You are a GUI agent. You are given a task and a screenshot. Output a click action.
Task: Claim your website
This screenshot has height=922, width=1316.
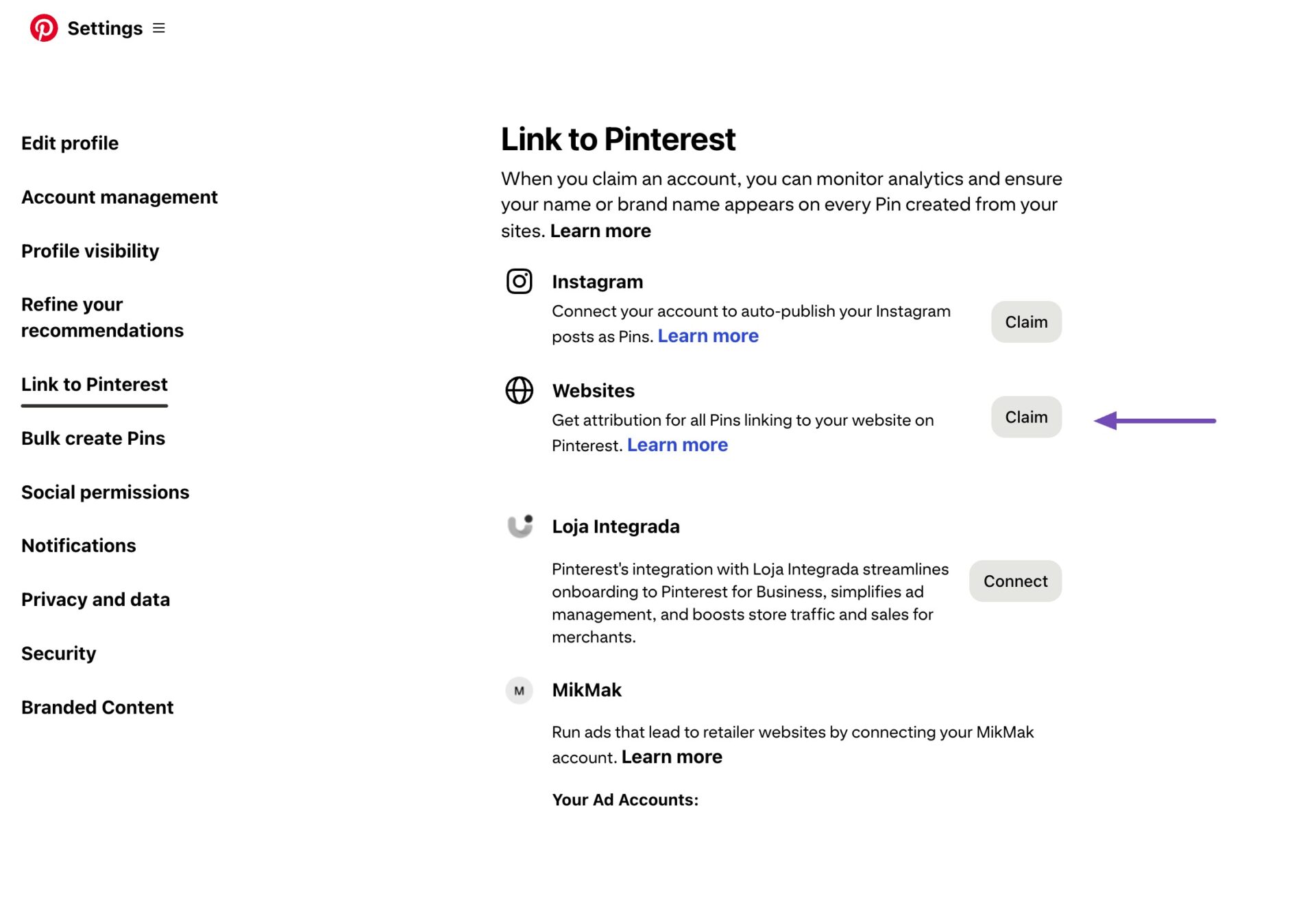1025,417
